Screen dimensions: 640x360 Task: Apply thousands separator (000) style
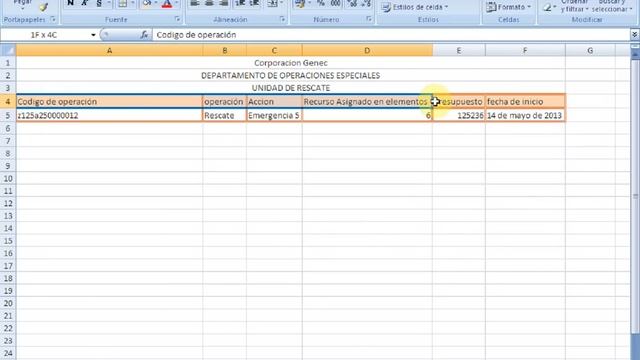coord(336,4)
